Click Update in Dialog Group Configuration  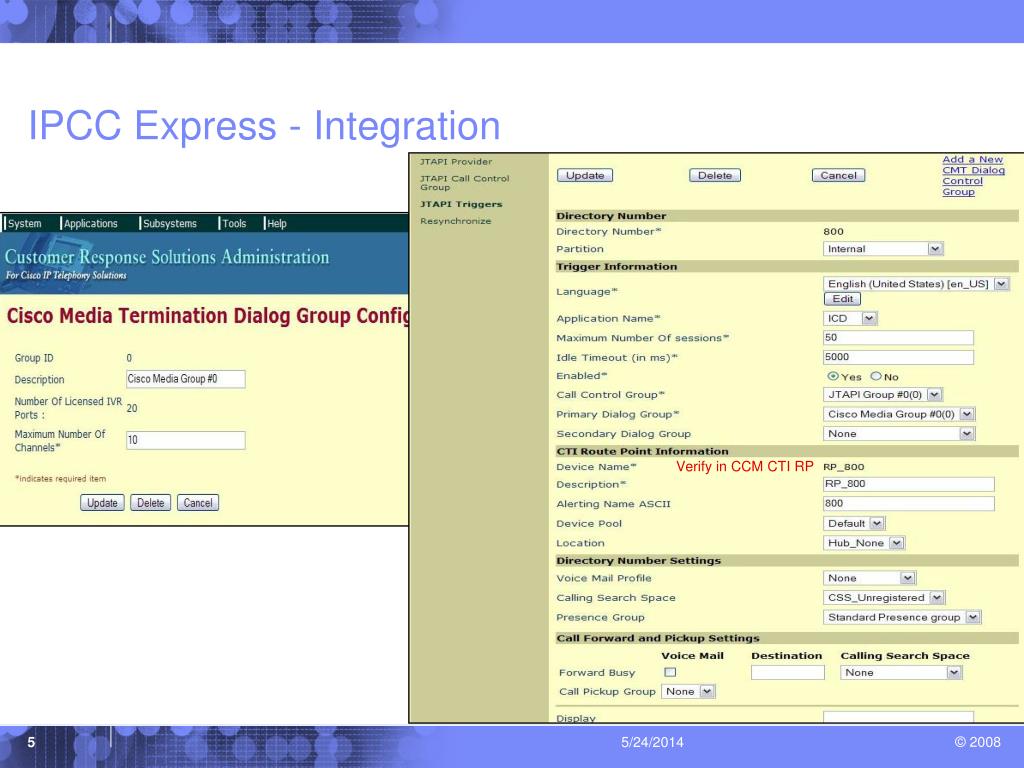tap(103, 503)
